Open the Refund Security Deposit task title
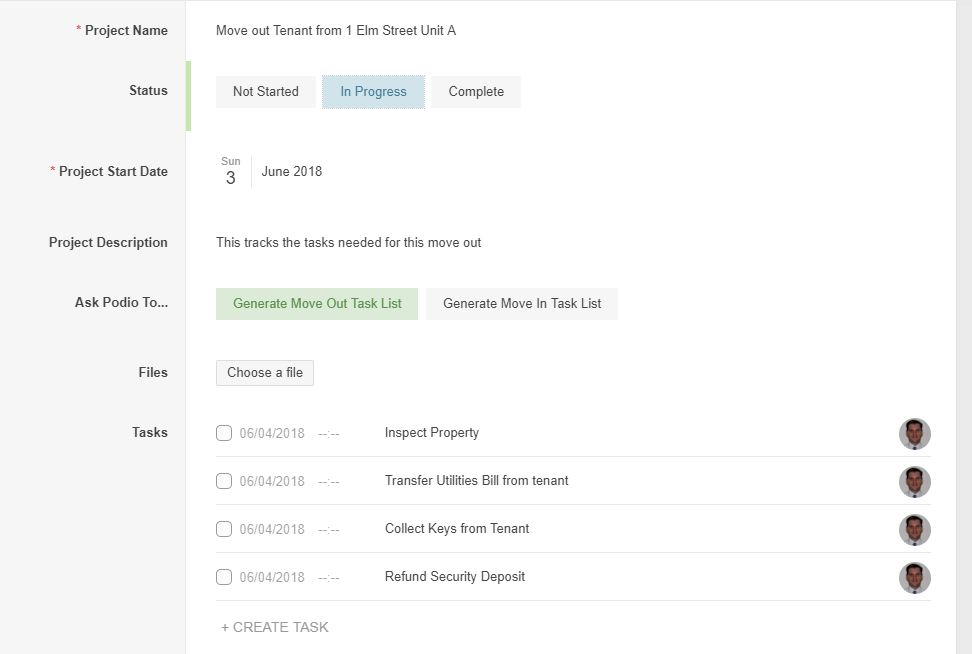This screenshot has height=654, width=972. pyautogui.click(x=455, y=577)
